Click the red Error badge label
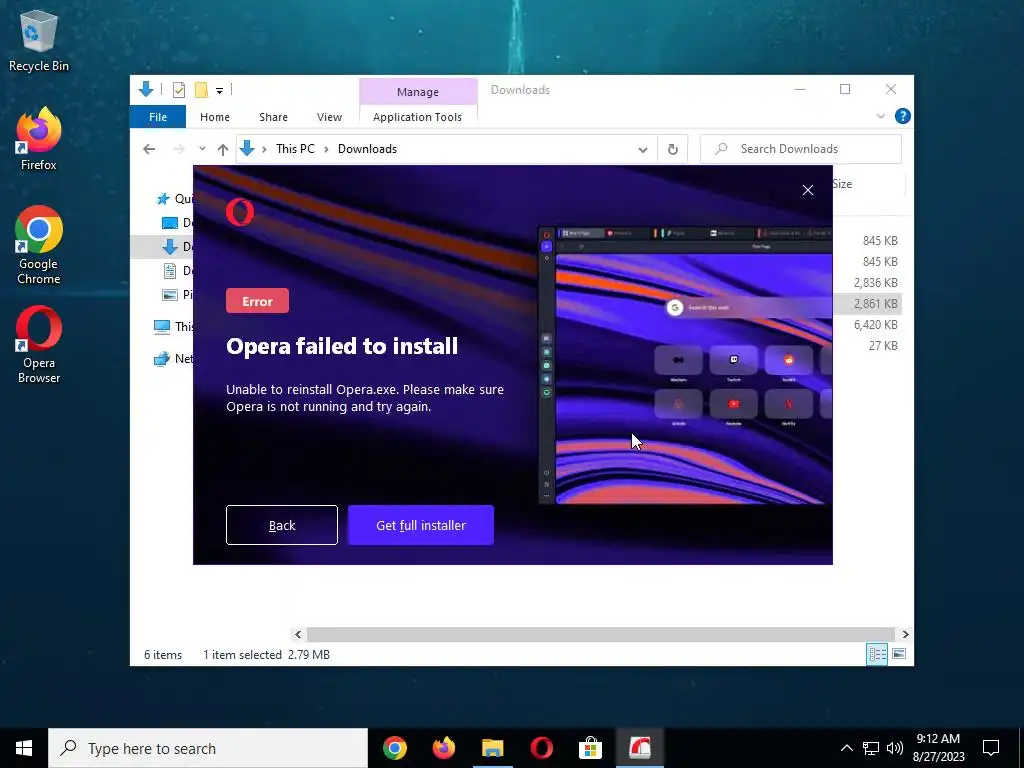The image size is (1024, 768). pos(257,301)
